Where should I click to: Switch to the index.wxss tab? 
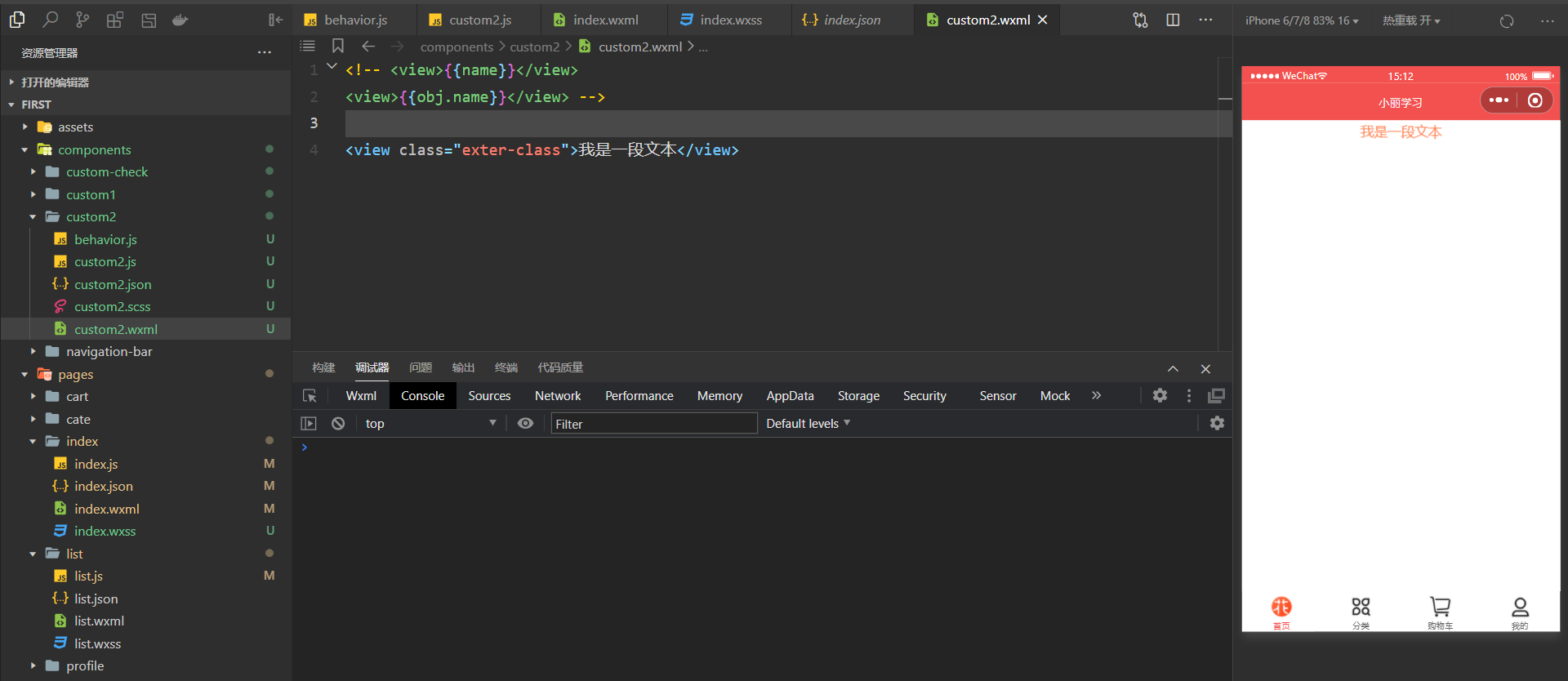click(730, 20)
